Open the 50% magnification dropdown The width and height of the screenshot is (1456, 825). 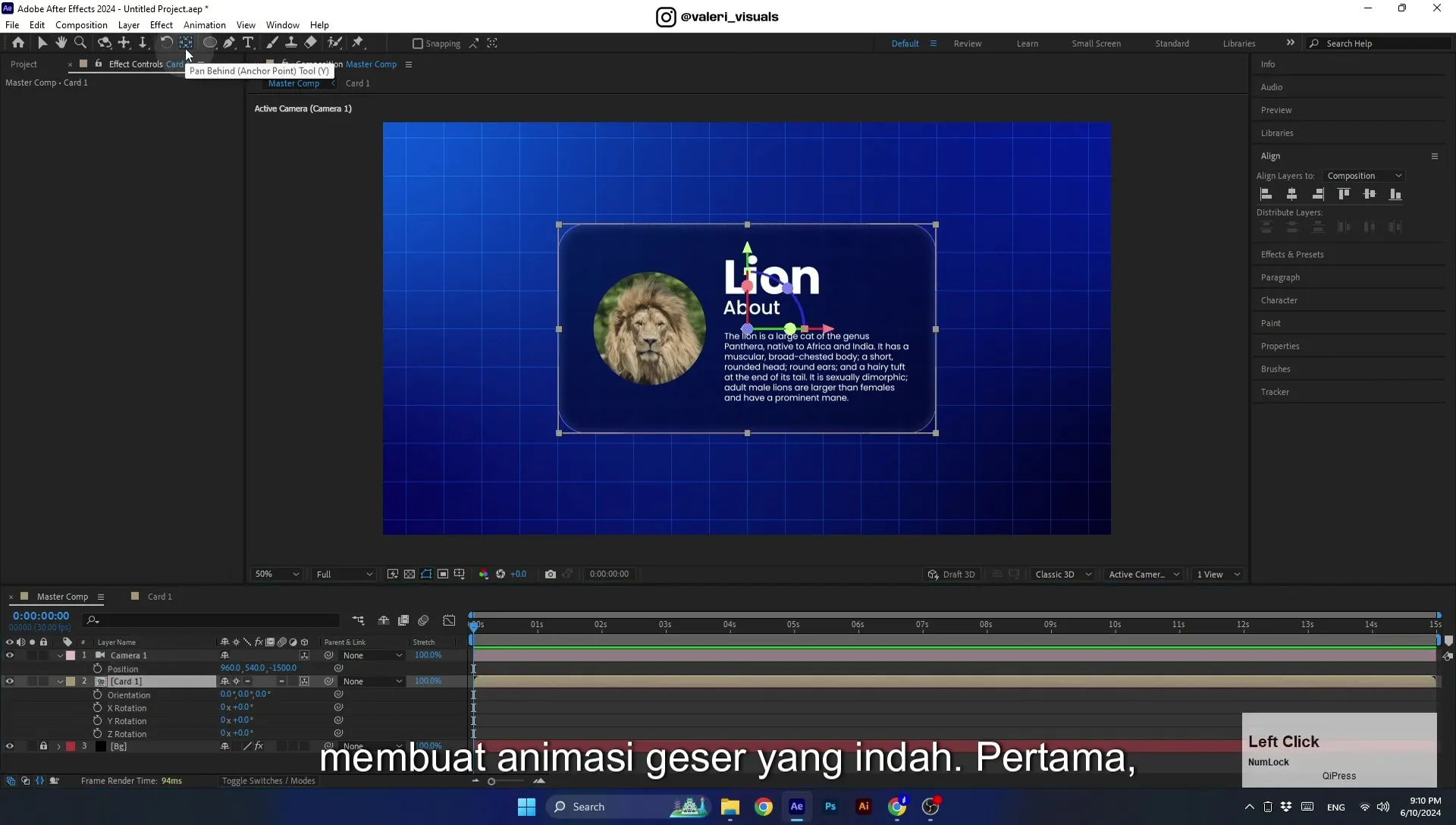point(277,574)
